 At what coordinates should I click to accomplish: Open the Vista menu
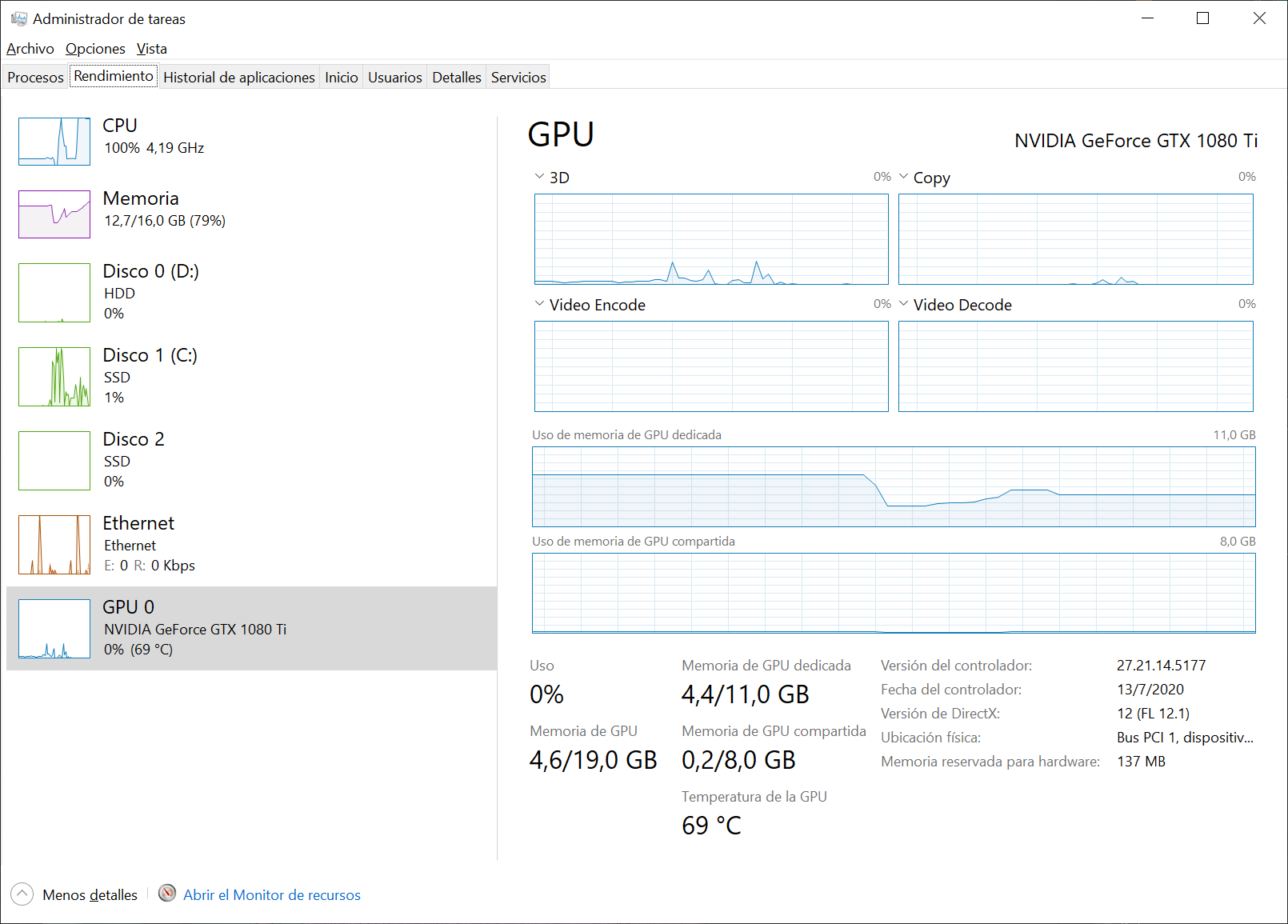151,49
